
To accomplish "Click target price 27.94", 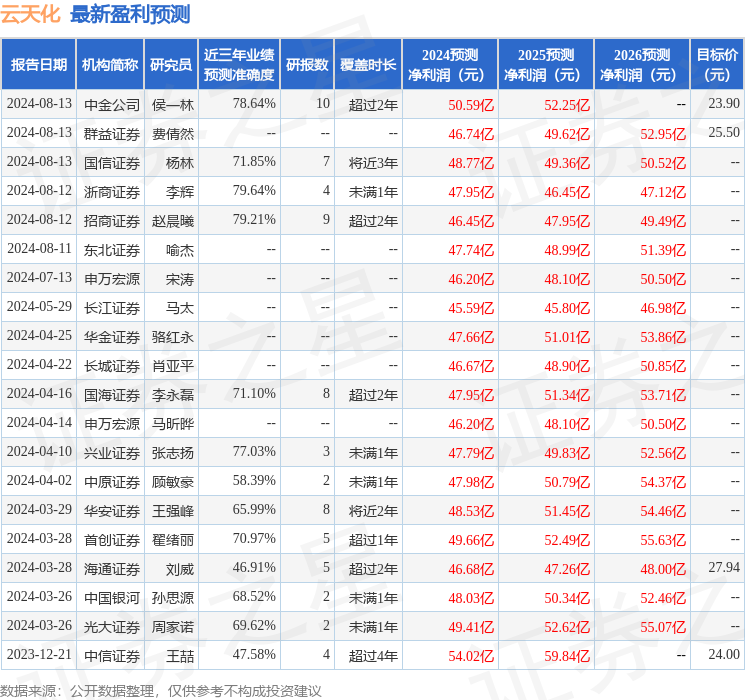I will (x=724, y=567).
